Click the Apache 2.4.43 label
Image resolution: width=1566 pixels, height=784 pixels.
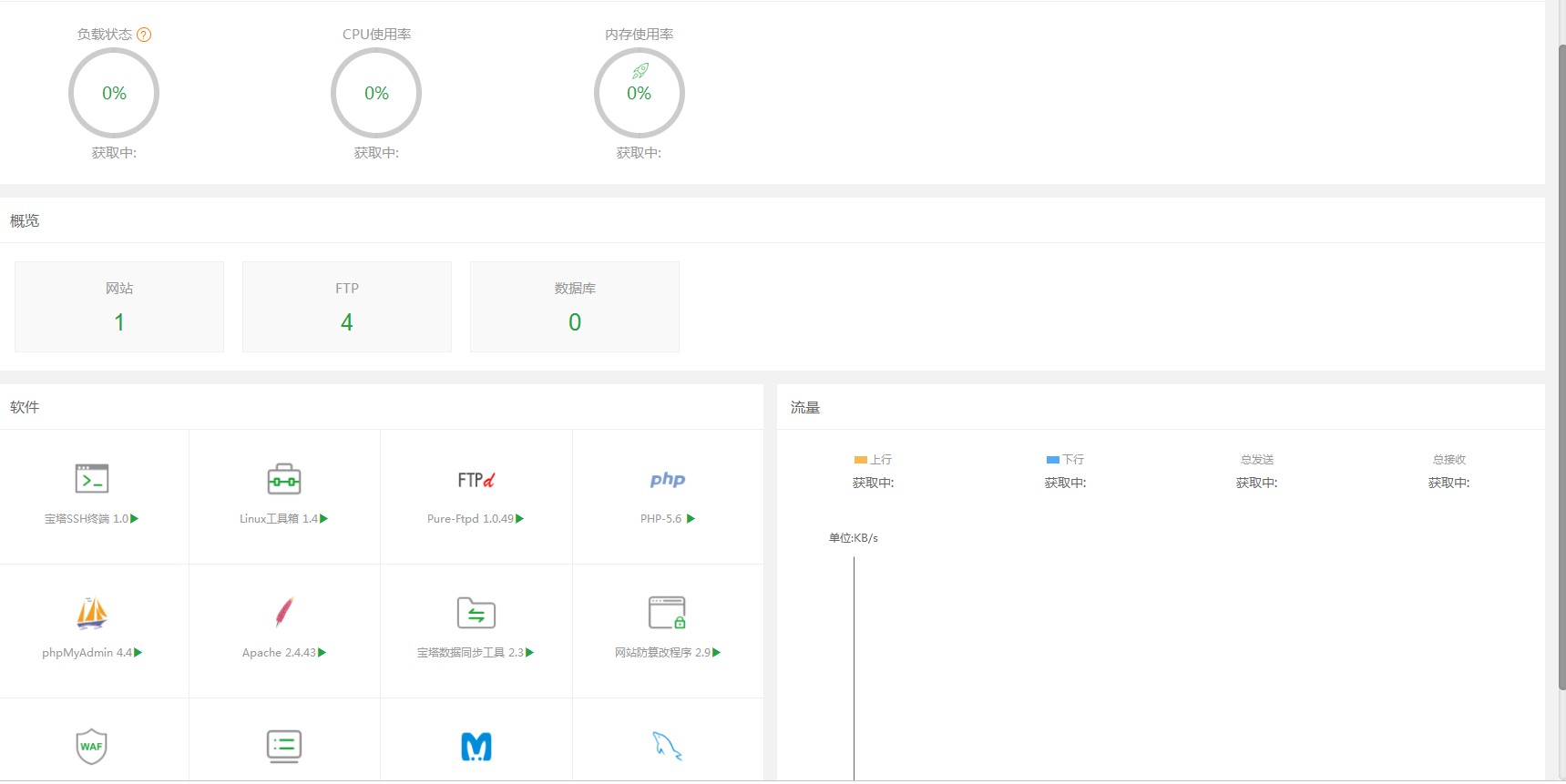point(279,653)
